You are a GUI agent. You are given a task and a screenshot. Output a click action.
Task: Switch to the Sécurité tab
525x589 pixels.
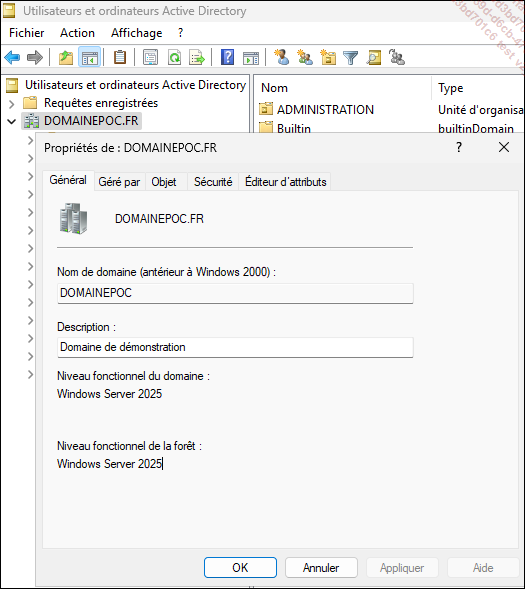213,182
